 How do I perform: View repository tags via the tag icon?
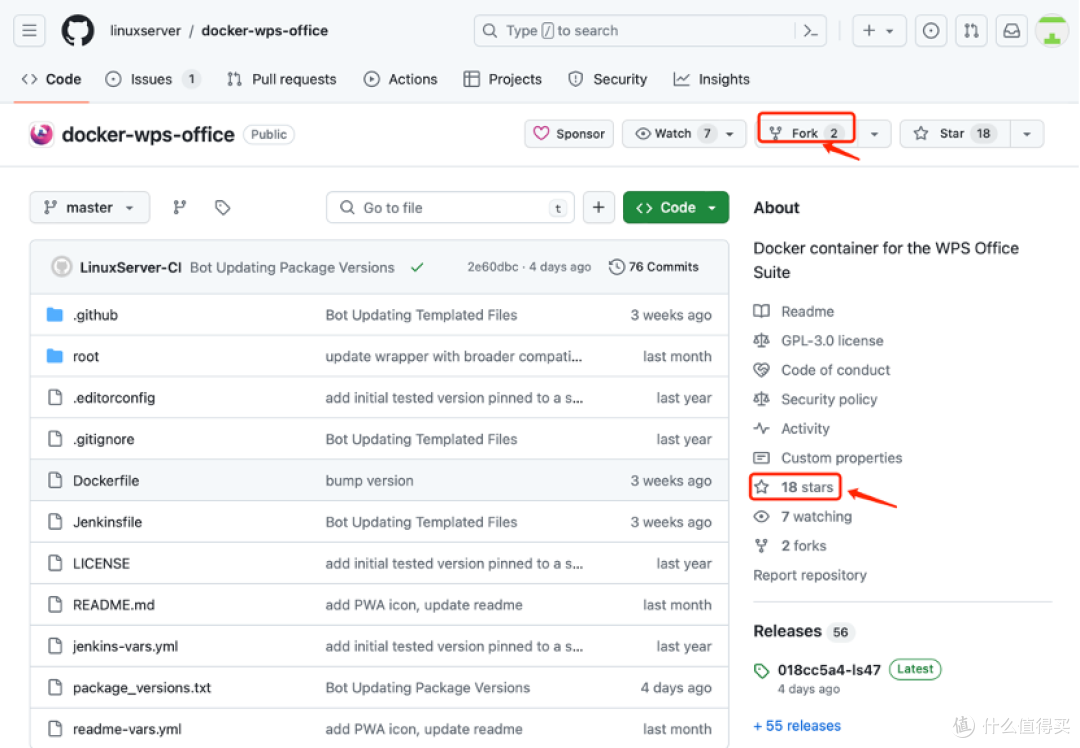coord(222,207)
